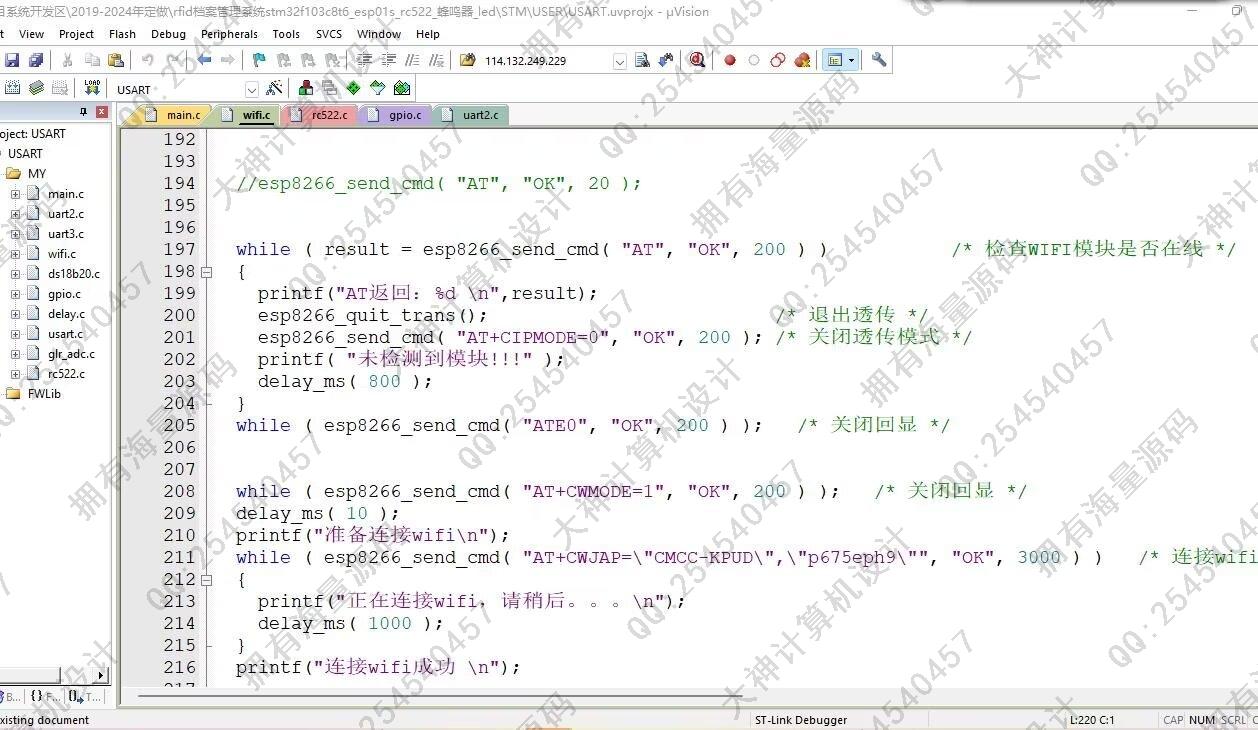Open the window layout dropdown button
Screen dimensions: 1258x730
[x=851, y=60]
